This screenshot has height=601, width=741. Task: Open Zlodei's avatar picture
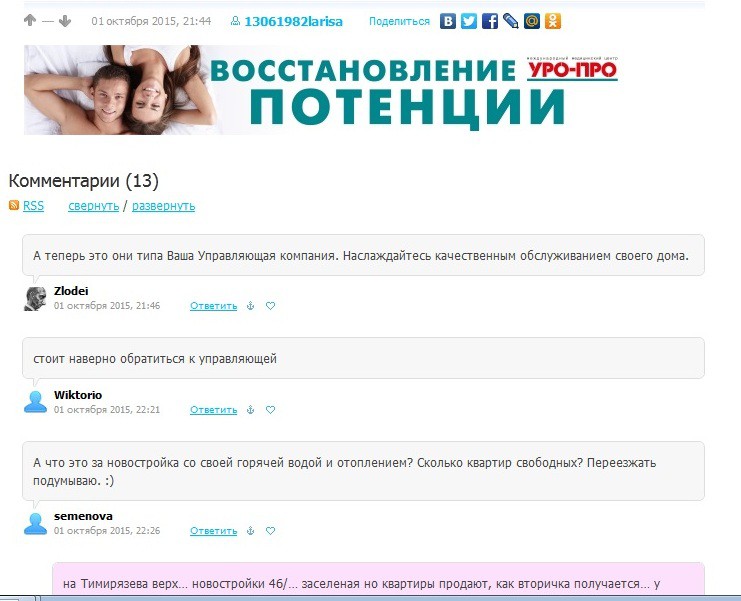coord(35,298)
